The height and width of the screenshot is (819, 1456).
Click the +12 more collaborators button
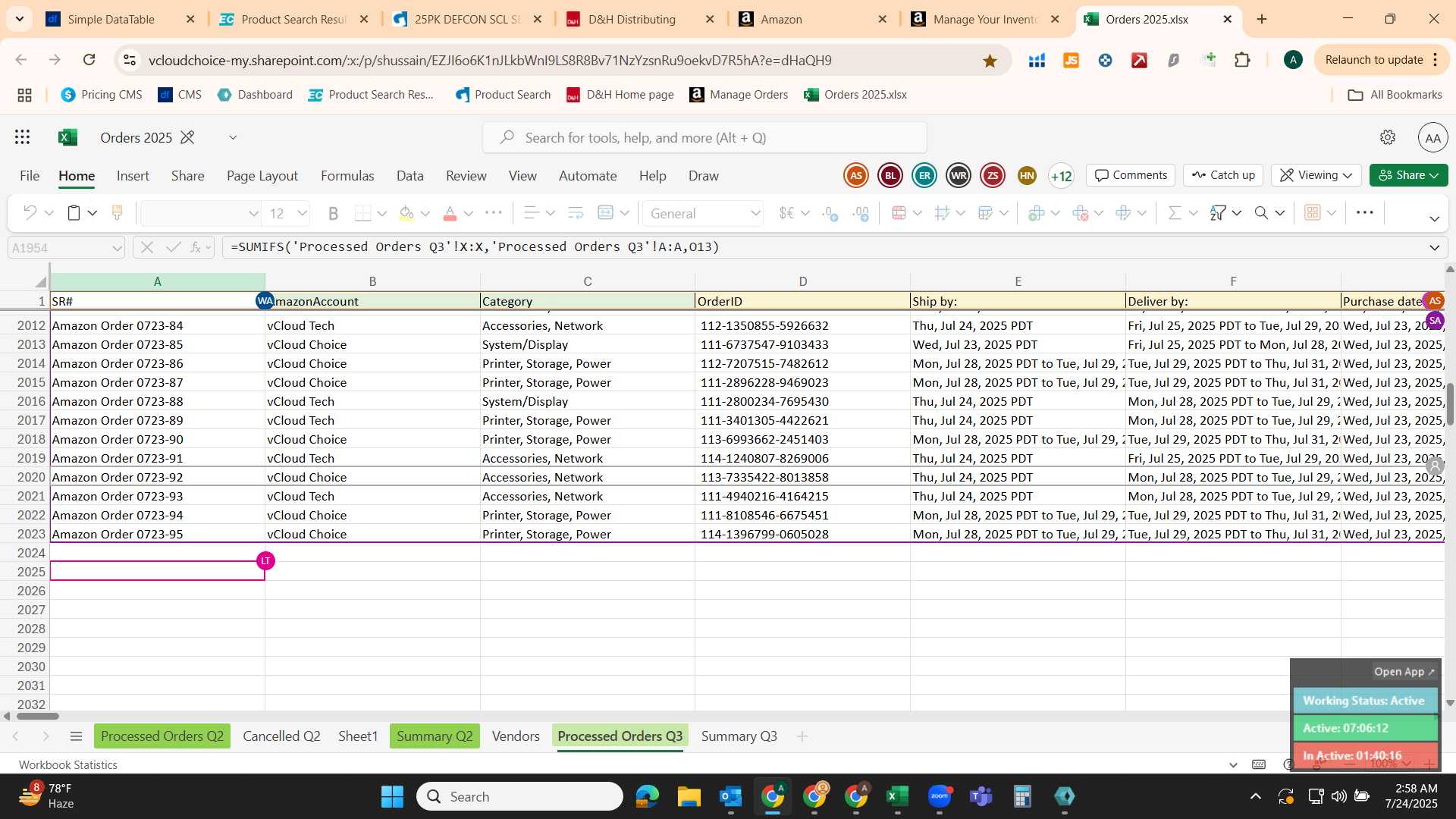pos(1061,176)
